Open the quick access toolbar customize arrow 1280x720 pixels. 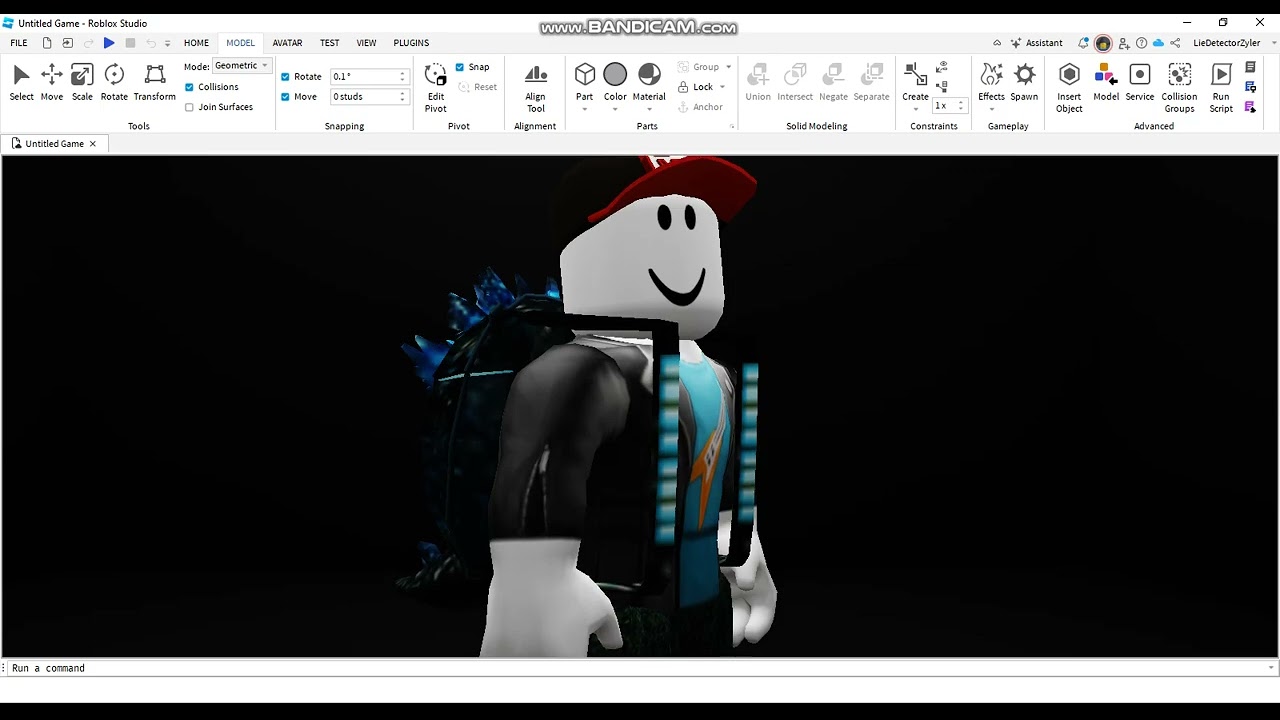(167, 43)
